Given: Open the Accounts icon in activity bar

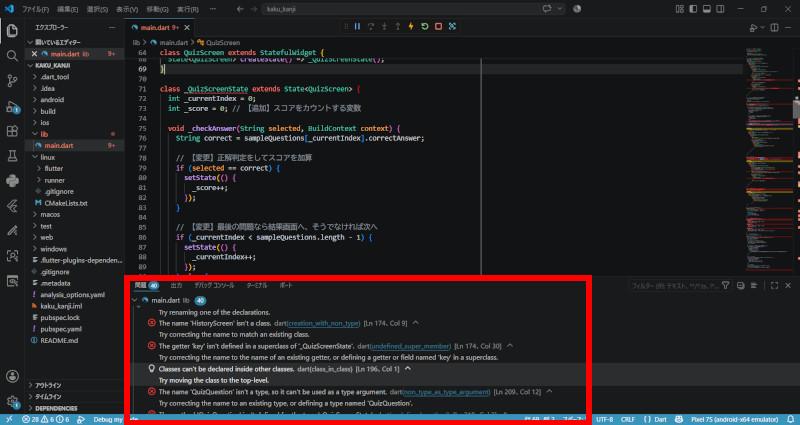Looking at the screenshot, I should point(12,377).
